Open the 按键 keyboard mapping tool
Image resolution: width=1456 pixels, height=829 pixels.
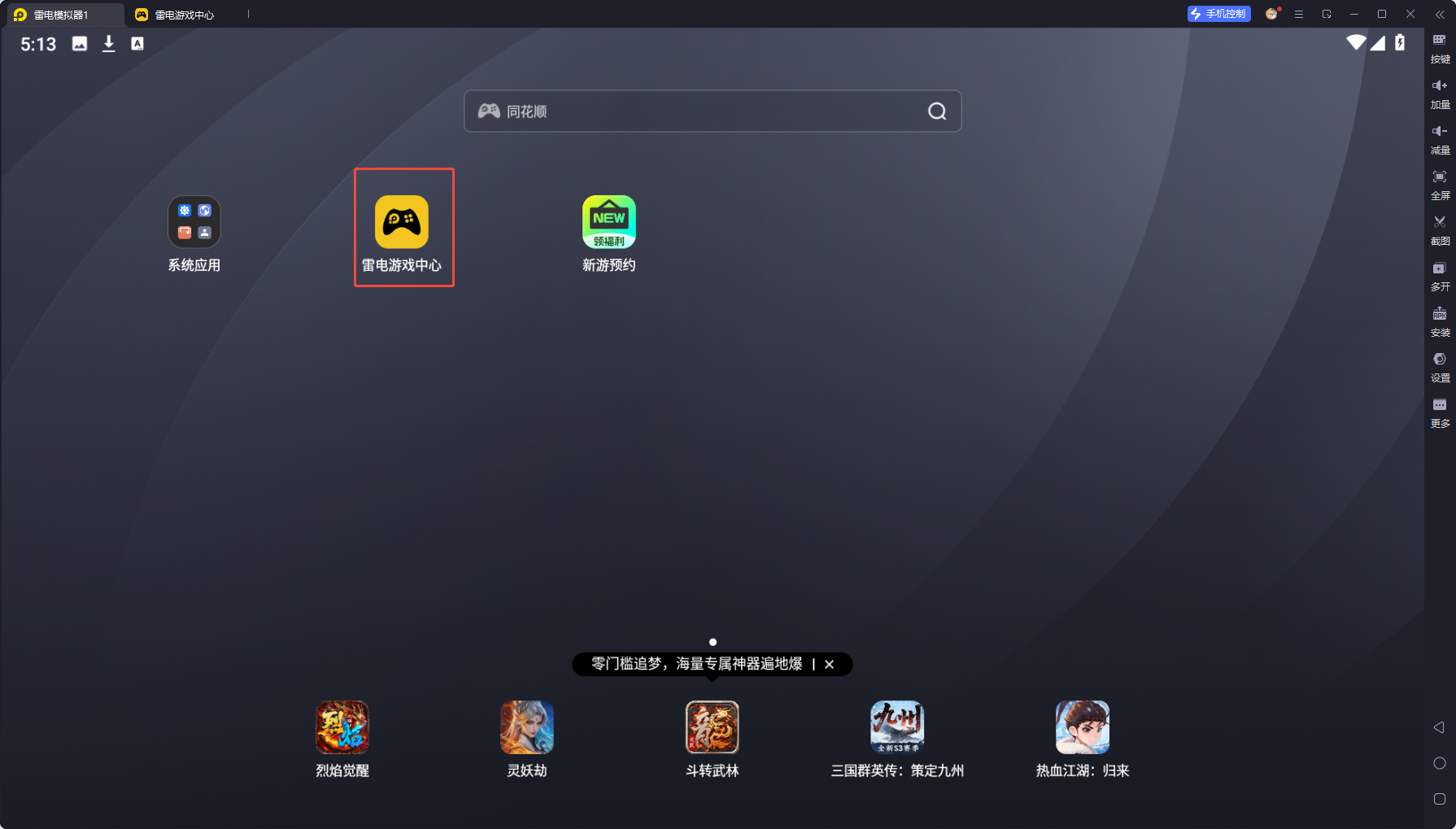click(1440, 49)
